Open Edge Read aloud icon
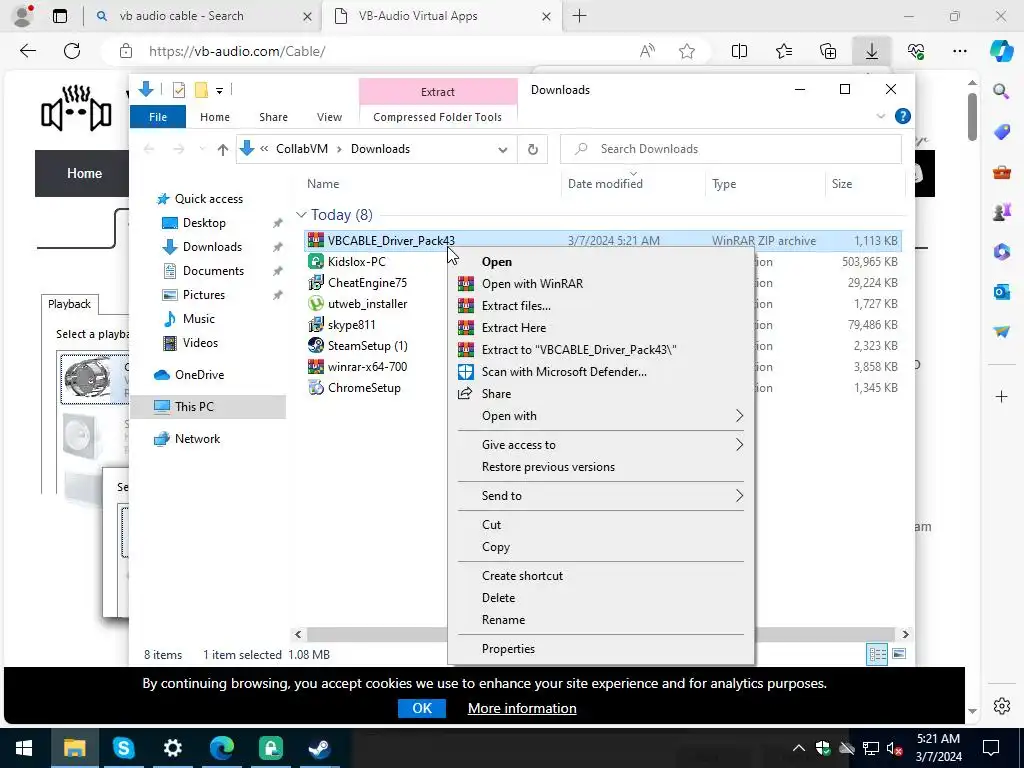This screenshot has width=1024, height=768. [x=647, y=51]
